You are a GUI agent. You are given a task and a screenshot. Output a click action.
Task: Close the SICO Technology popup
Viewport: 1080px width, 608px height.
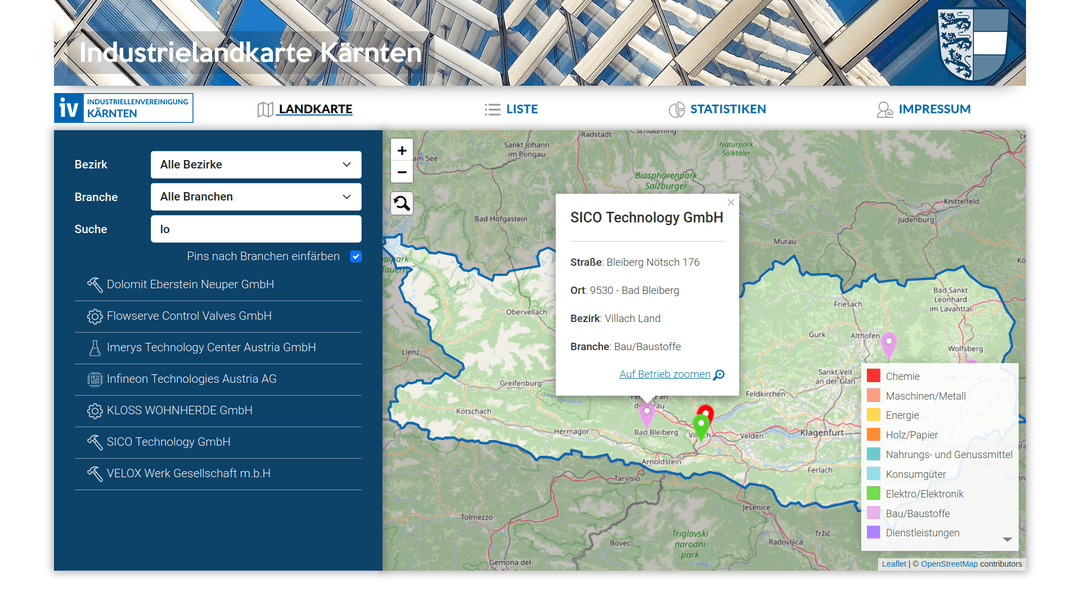coord(731,202)
